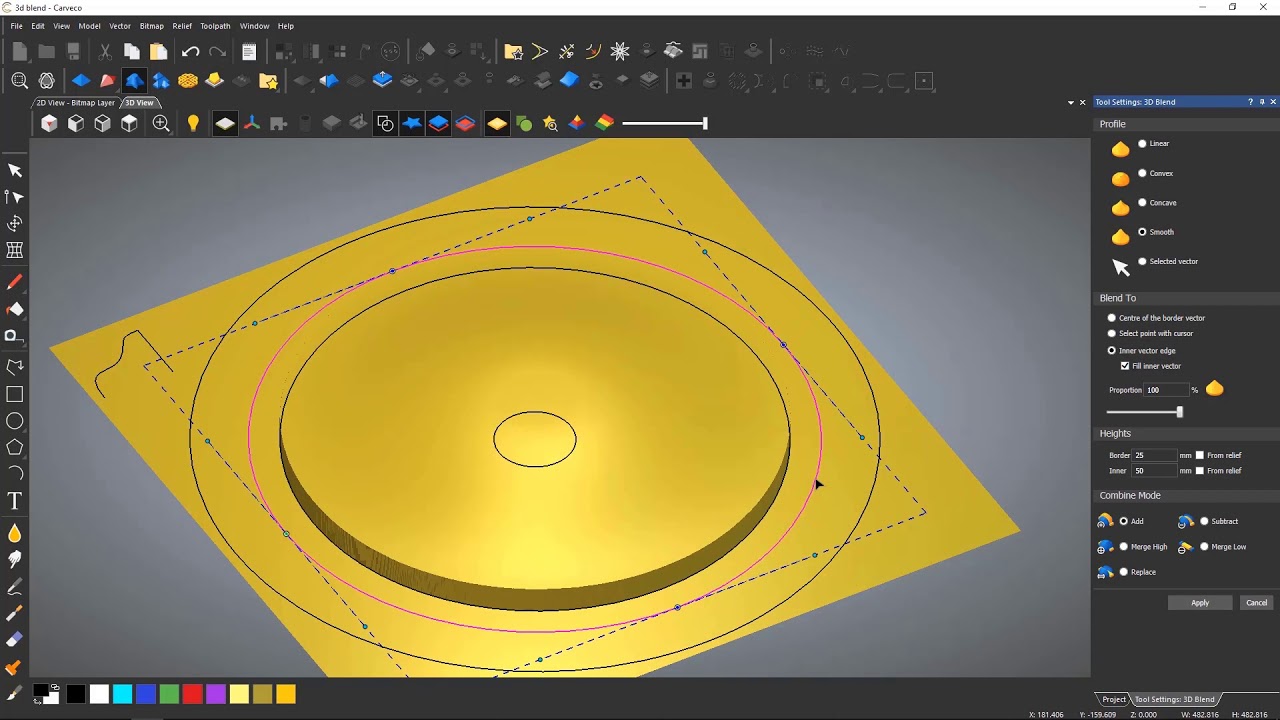
Task: Click the light bulb lighting icon
Action: (193, 123)
